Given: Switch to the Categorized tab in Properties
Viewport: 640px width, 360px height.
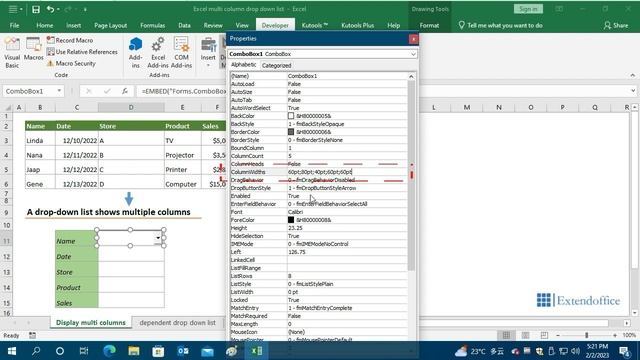Looking at the screenshot, I should [276, 65].
